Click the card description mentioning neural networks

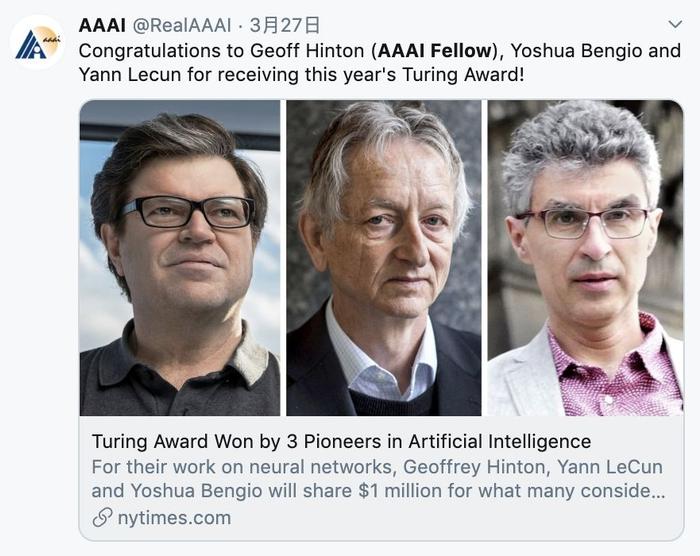point(378,479)
